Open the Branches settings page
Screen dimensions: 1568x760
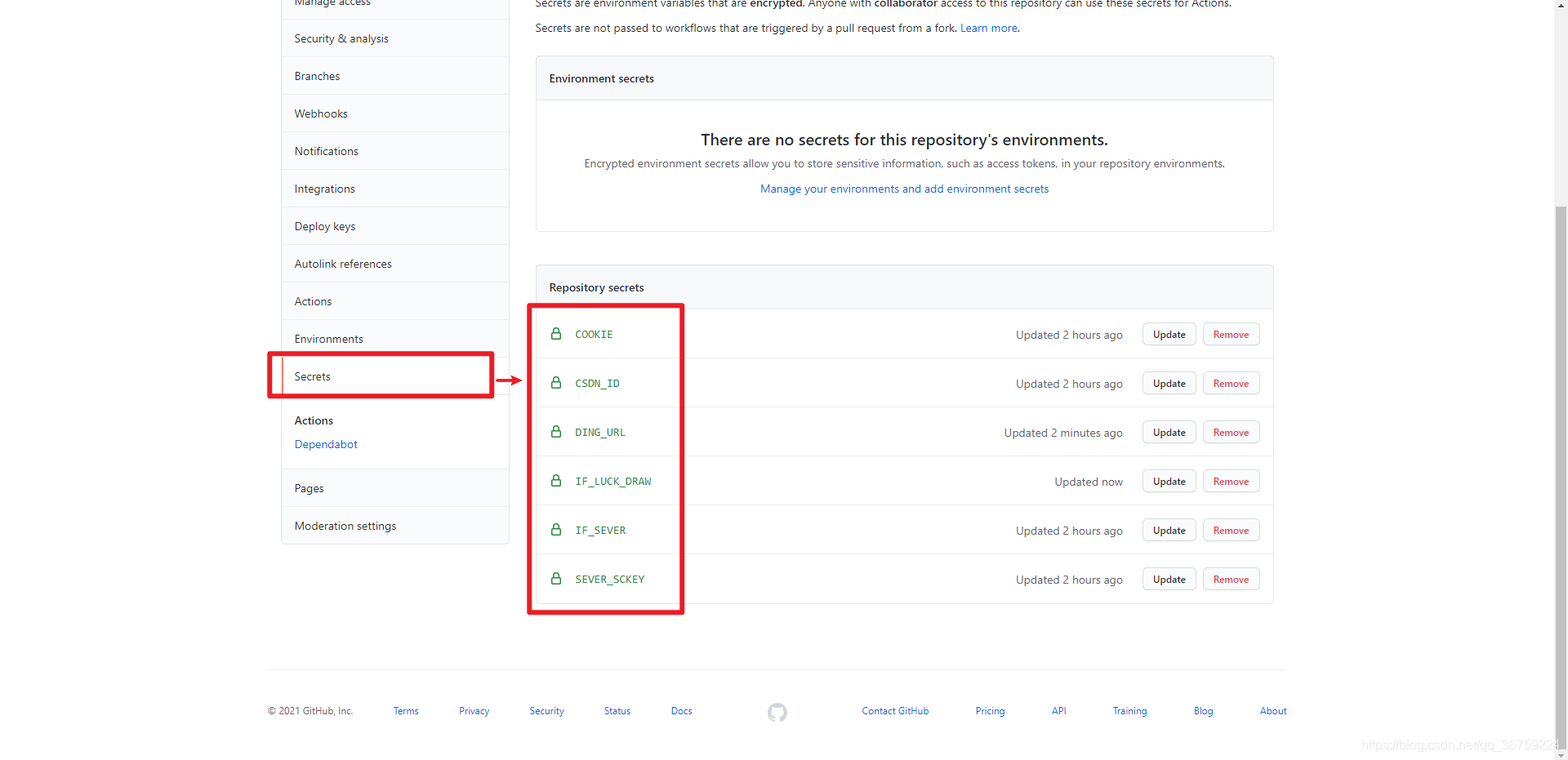tap(395, 76)
